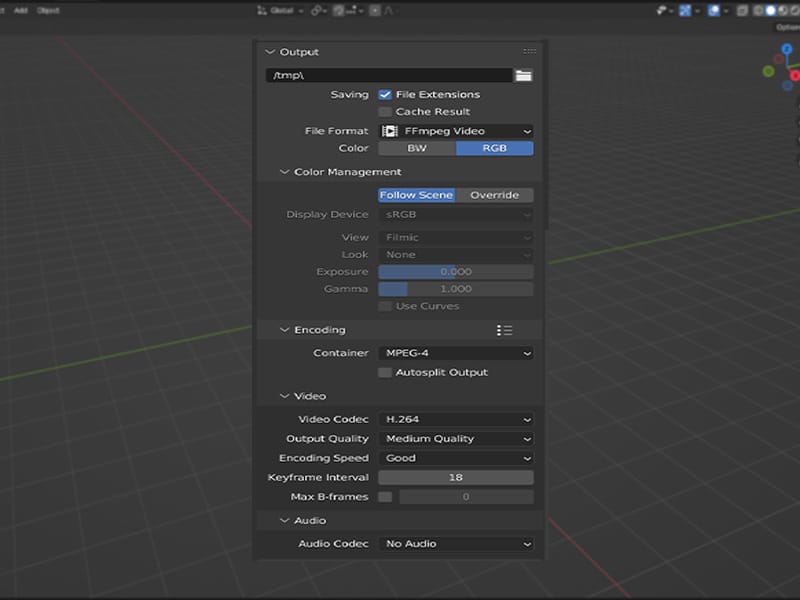Screen dimensions: 800x600
Task: Select solid viewport shading mode
Action: 771,11
